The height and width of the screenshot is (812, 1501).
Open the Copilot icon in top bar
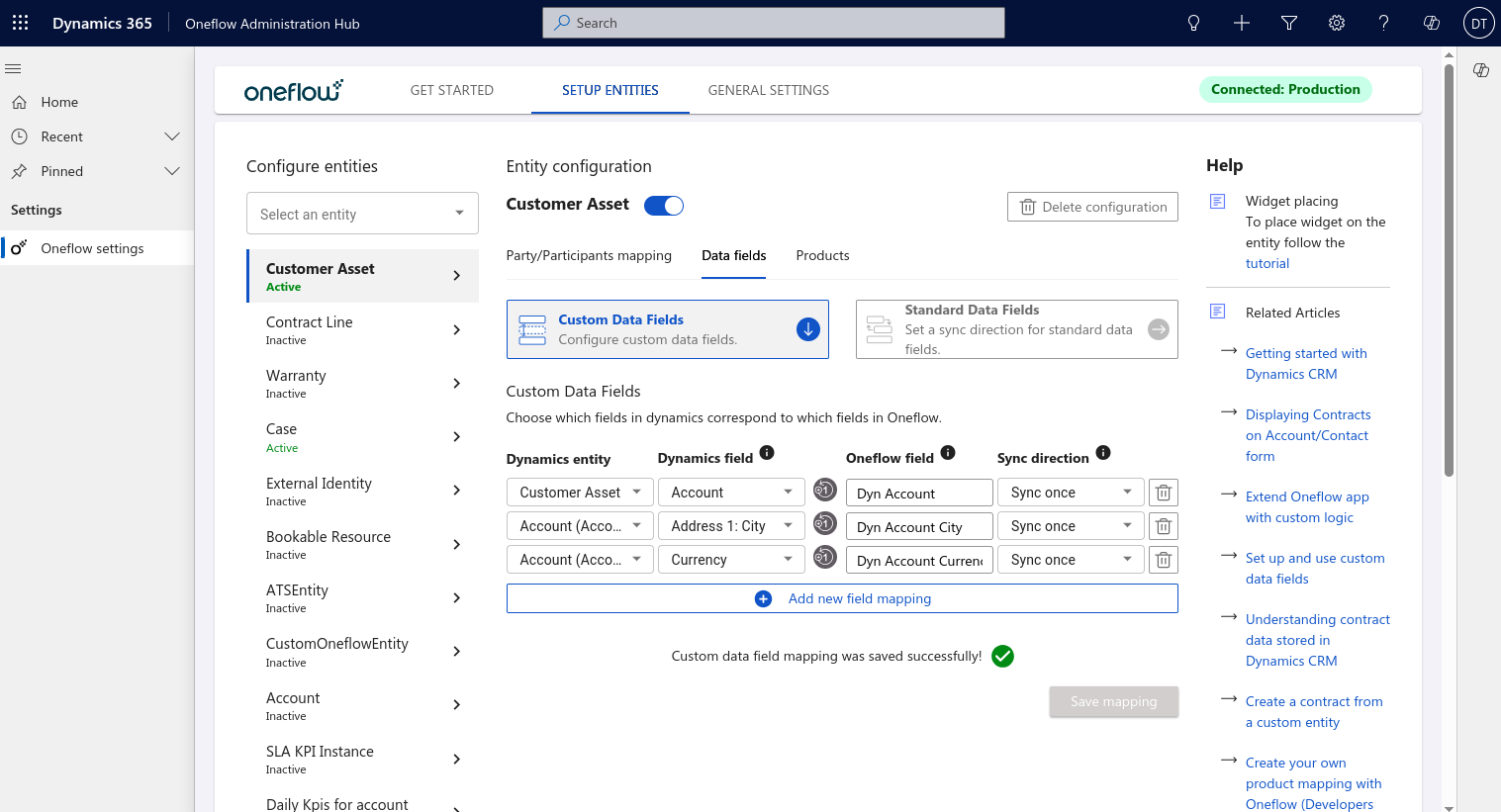(x=1432, y=23)
